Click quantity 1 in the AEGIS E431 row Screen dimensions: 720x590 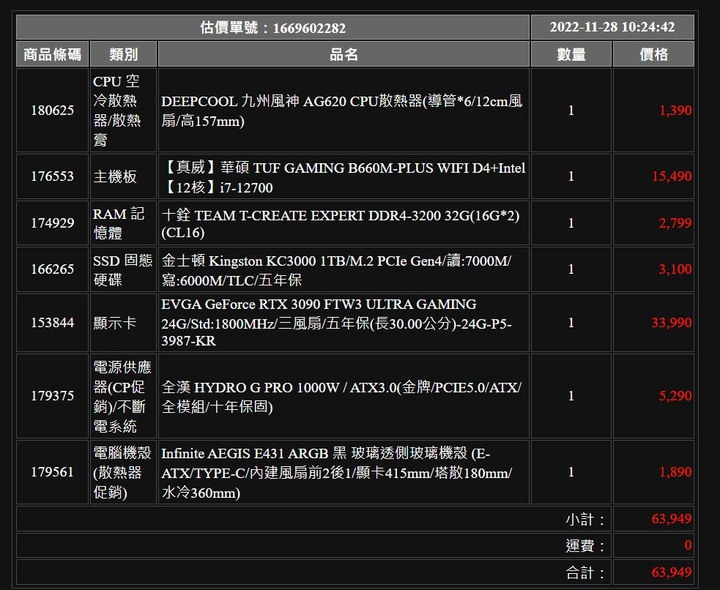(x=571, y=472)
